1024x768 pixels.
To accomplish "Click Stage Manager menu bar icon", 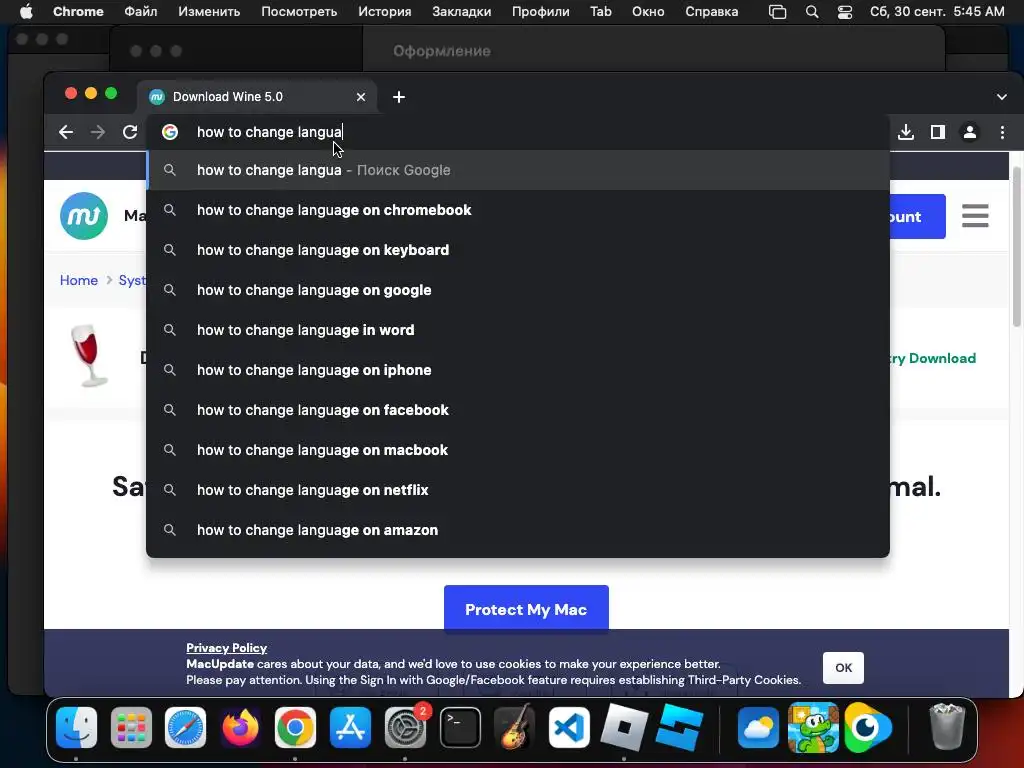I will pyautogui.click(x=777, y=12).
